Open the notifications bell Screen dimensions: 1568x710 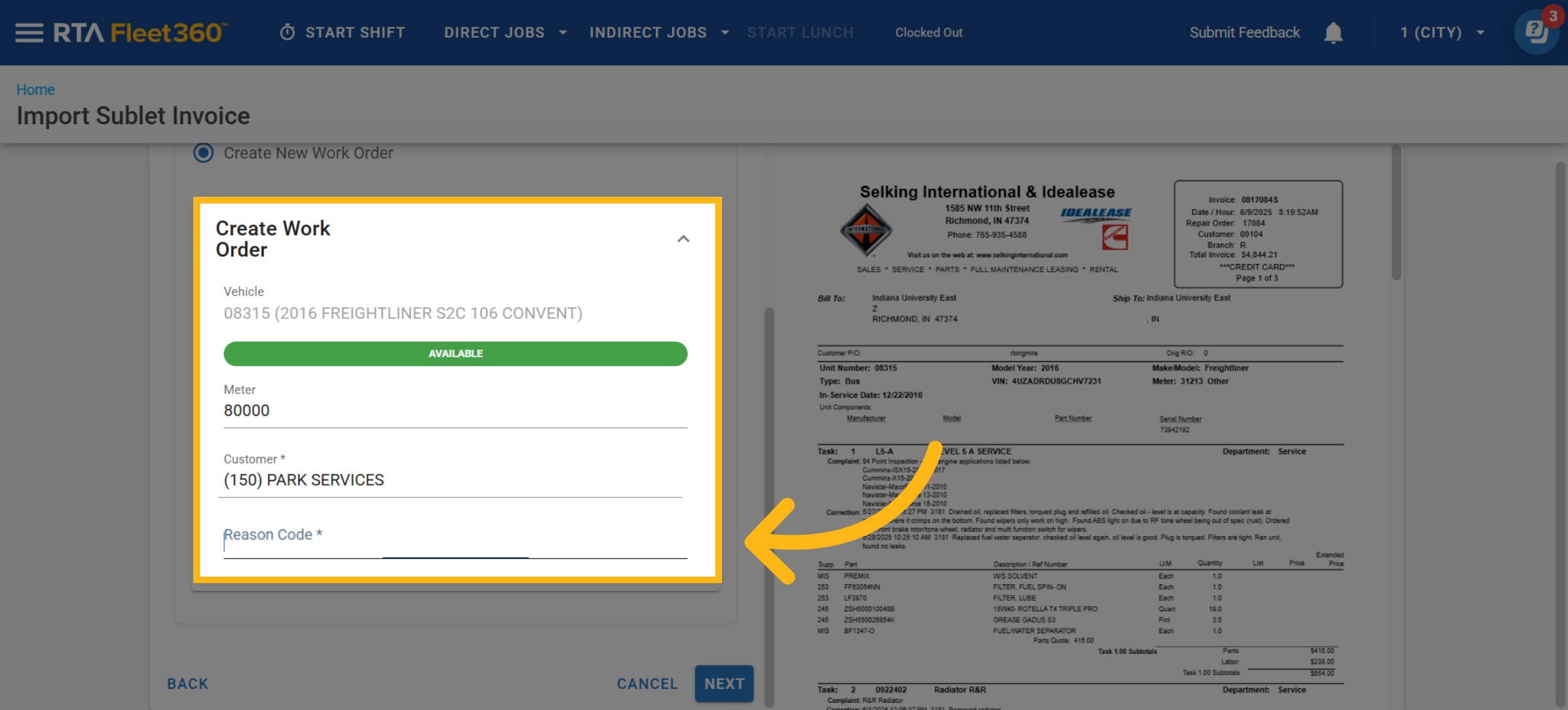[1333, 33]
